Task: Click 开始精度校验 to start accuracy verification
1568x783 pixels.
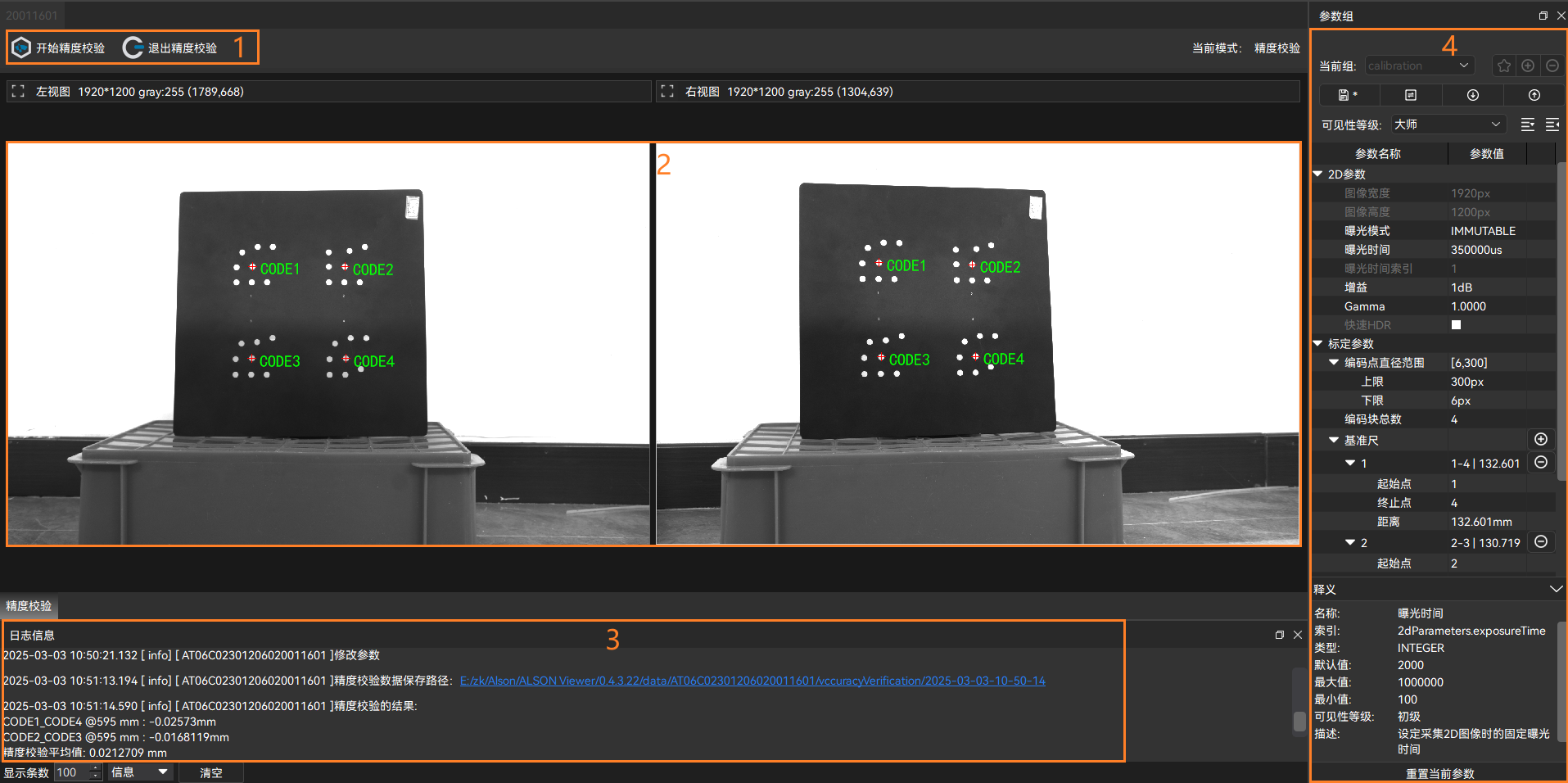Action: (x=59, y=48)
